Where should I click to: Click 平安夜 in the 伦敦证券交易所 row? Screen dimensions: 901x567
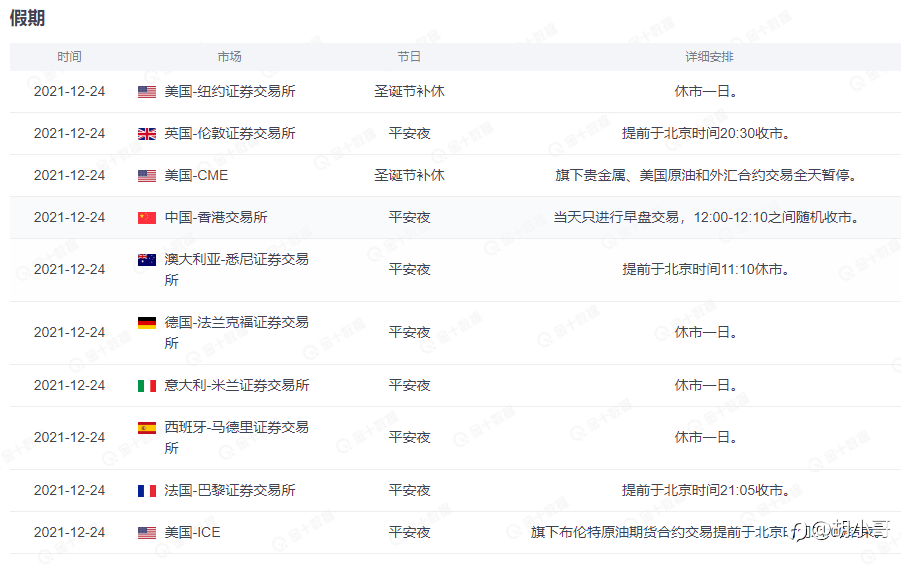click(409, 133)
